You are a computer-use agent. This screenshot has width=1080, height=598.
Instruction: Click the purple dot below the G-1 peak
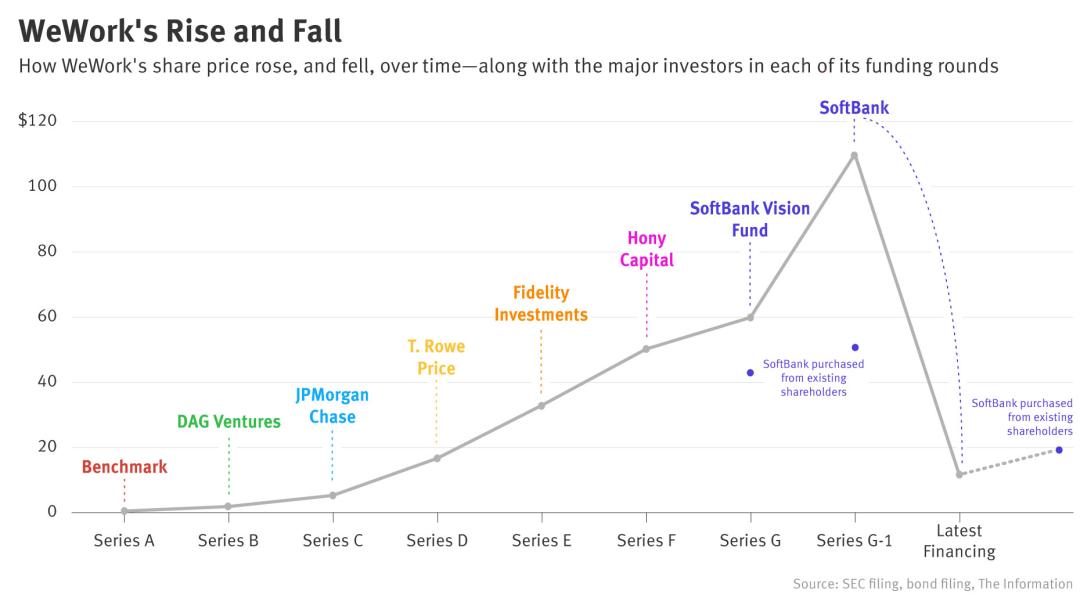coord(855,348)
